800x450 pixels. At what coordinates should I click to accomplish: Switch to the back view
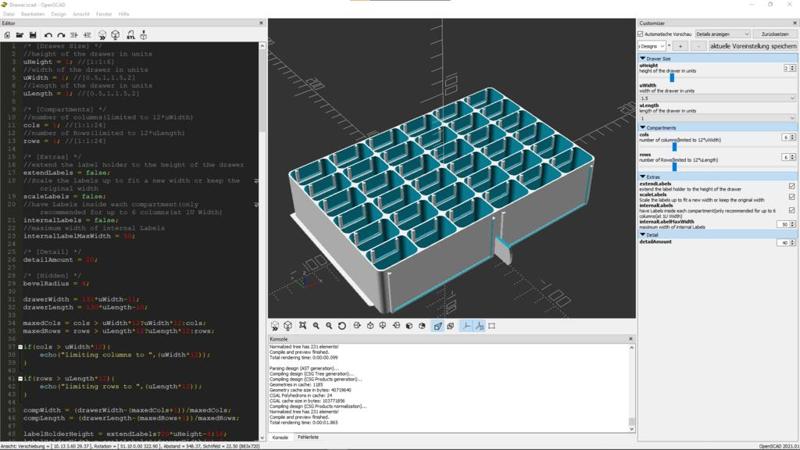click(422, 326)
